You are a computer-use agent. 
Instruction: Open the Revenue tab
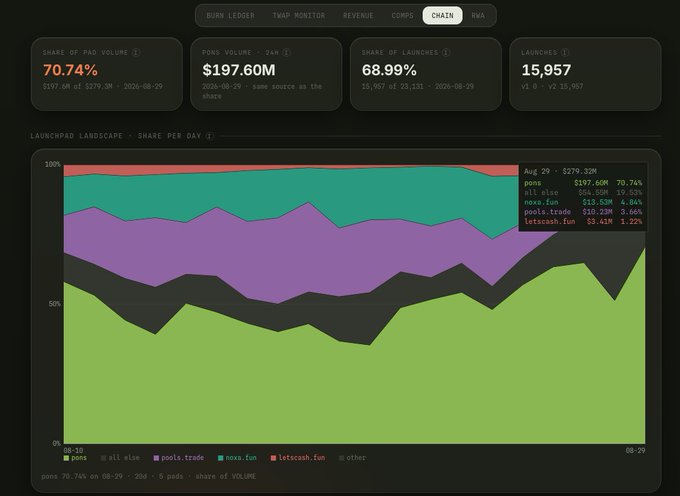(x=358, y=16)
